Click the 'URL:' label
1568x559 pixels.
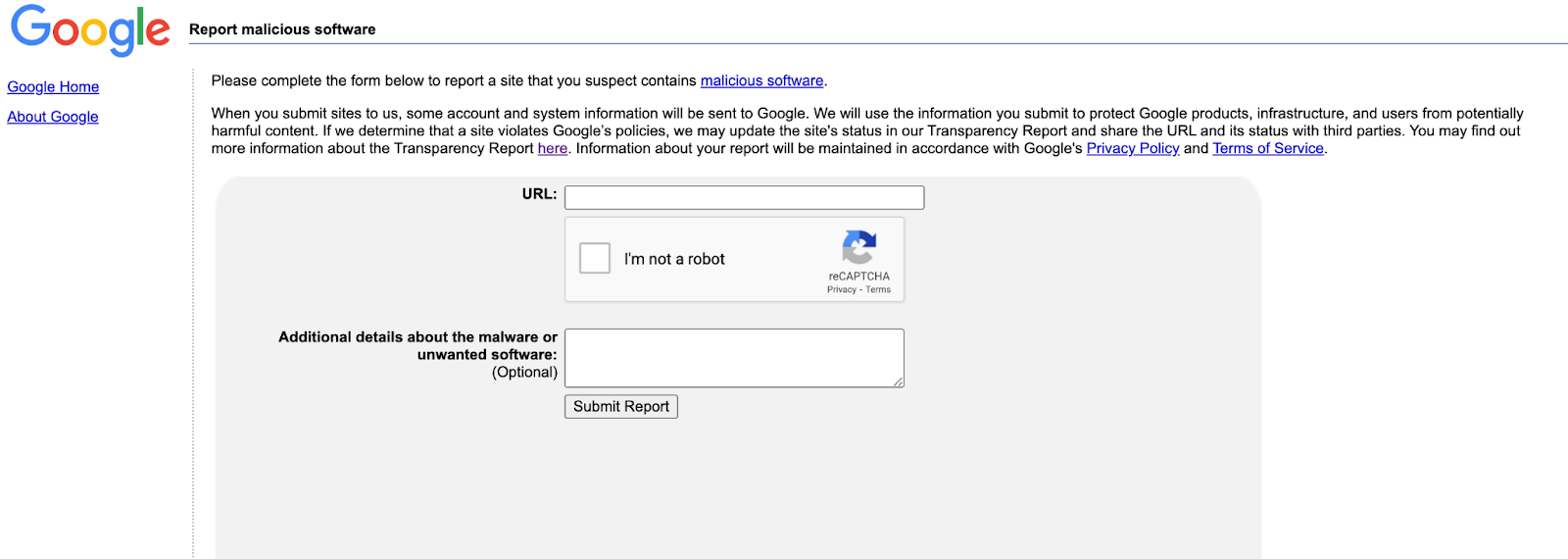tap(539, 194)
